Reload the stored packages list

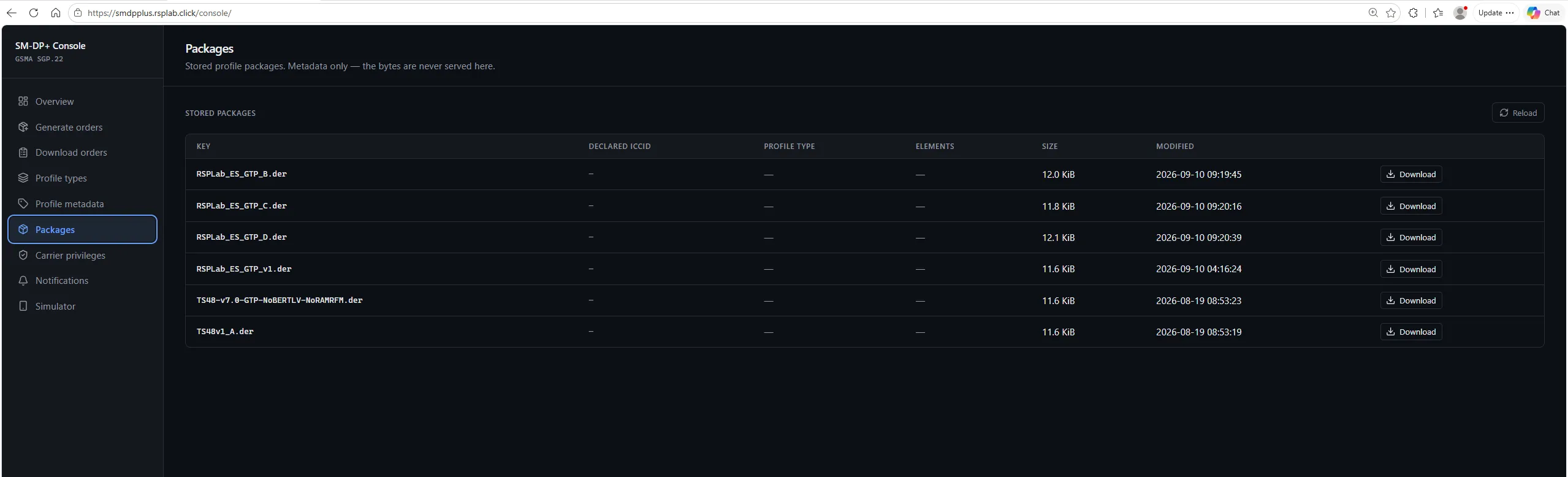1518,113
